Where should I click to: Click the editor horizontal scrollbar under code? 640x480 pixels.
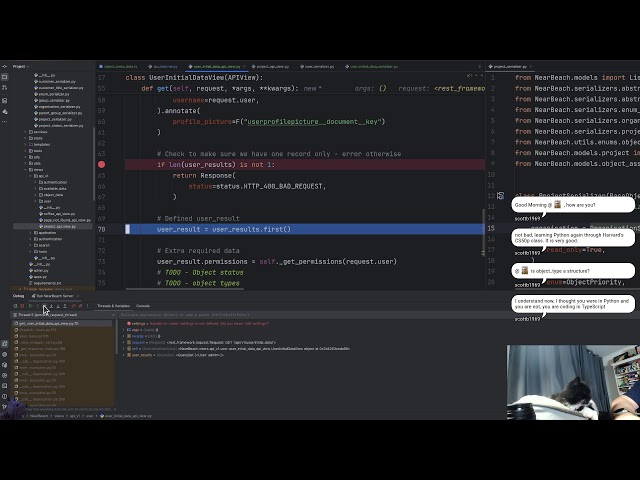click(185, 289)
